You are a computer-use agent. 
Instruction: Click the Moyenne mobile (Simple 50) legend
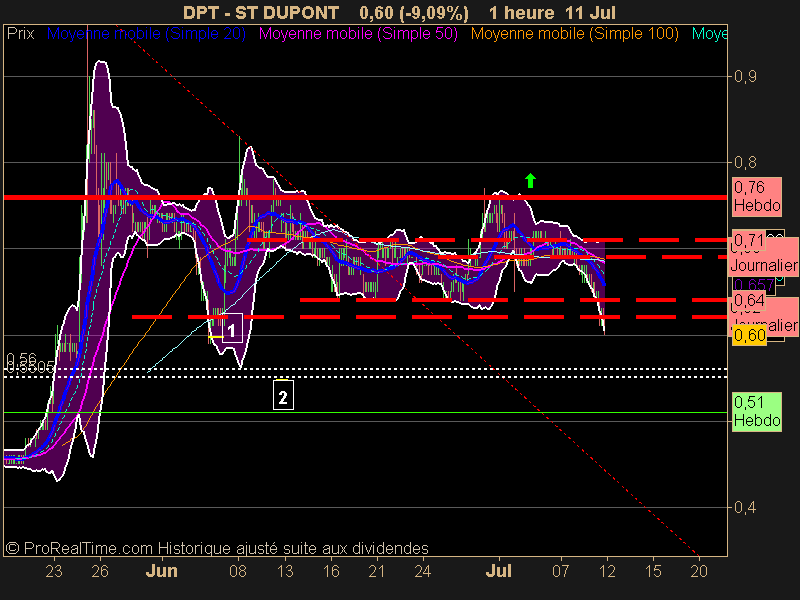pyautogui.click(x=358, y=34)
